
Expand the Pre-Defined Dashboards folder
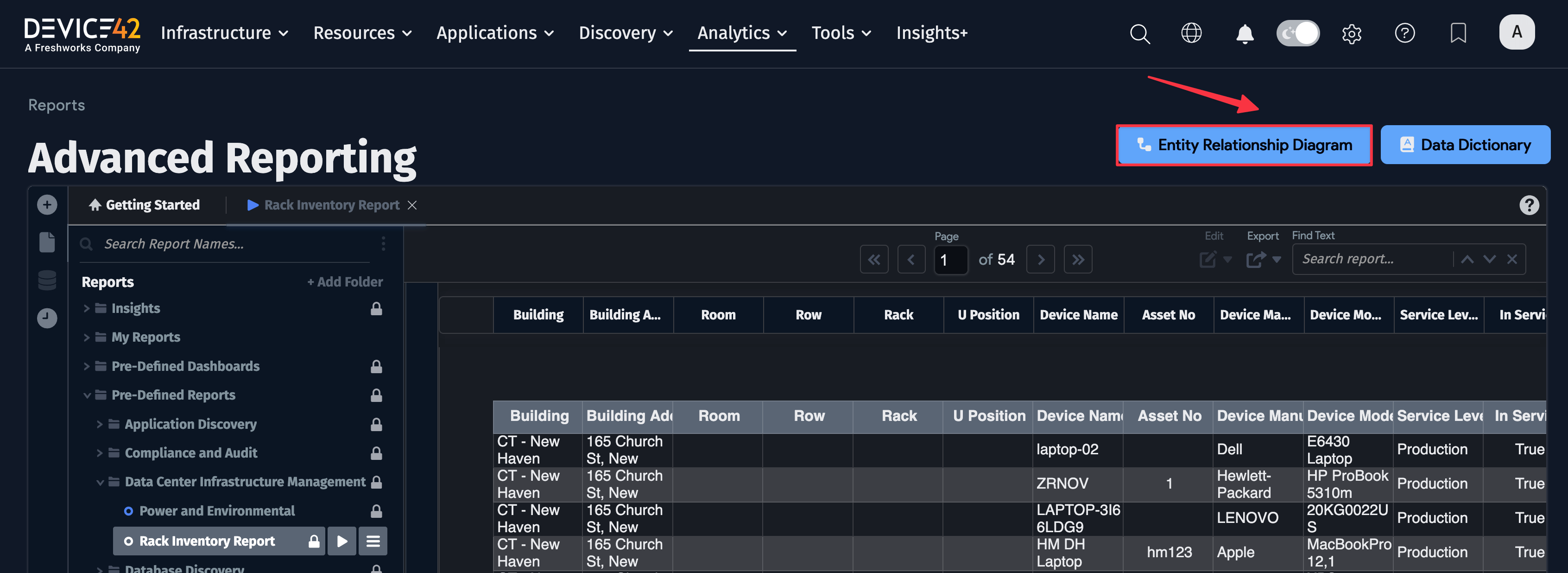(x=87, y=367)
